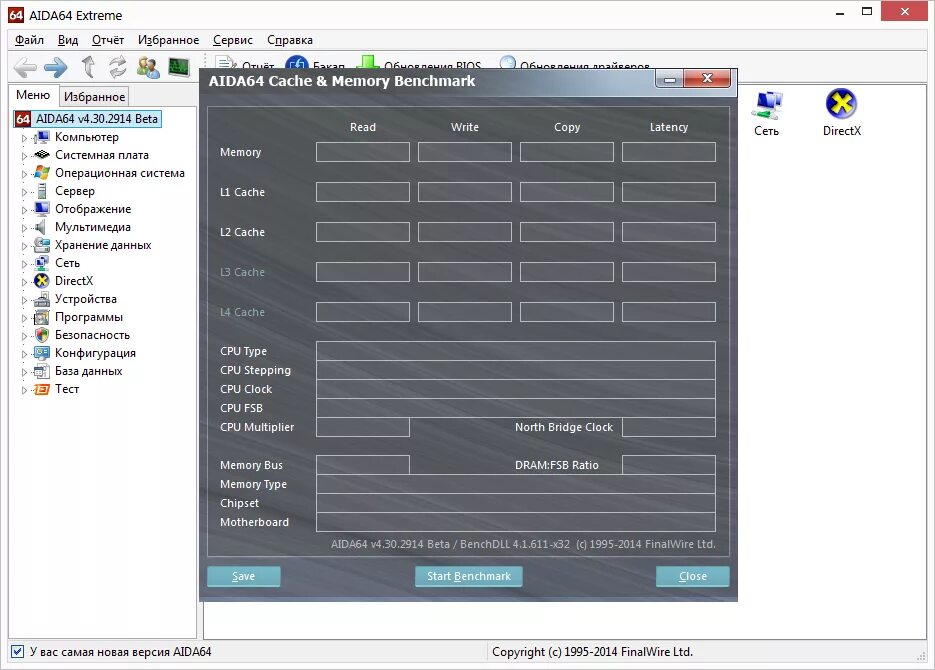Click the DRAM:FSB Ratio value field
Screen dimensions: 935x670
pyautogui.click(x=668, y=465)
